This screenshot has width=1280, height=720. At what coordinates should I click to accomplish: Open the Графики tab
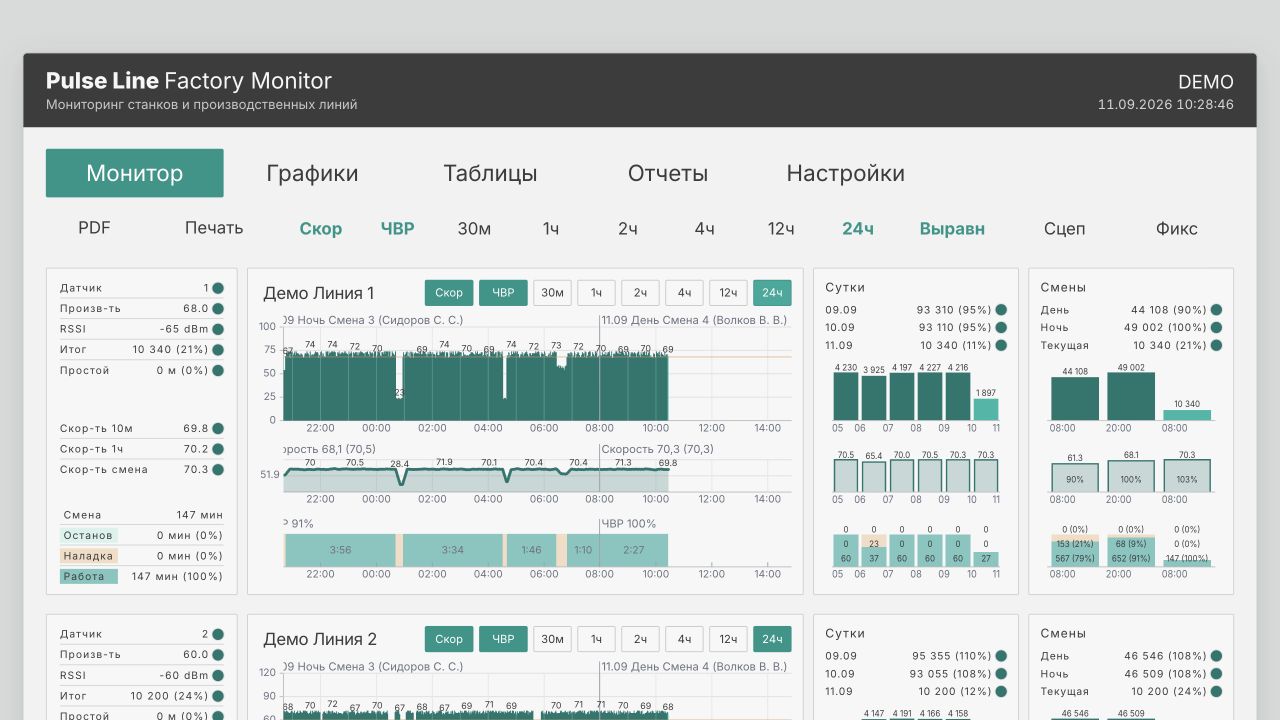pyautogui.click(x=312, y=173)
